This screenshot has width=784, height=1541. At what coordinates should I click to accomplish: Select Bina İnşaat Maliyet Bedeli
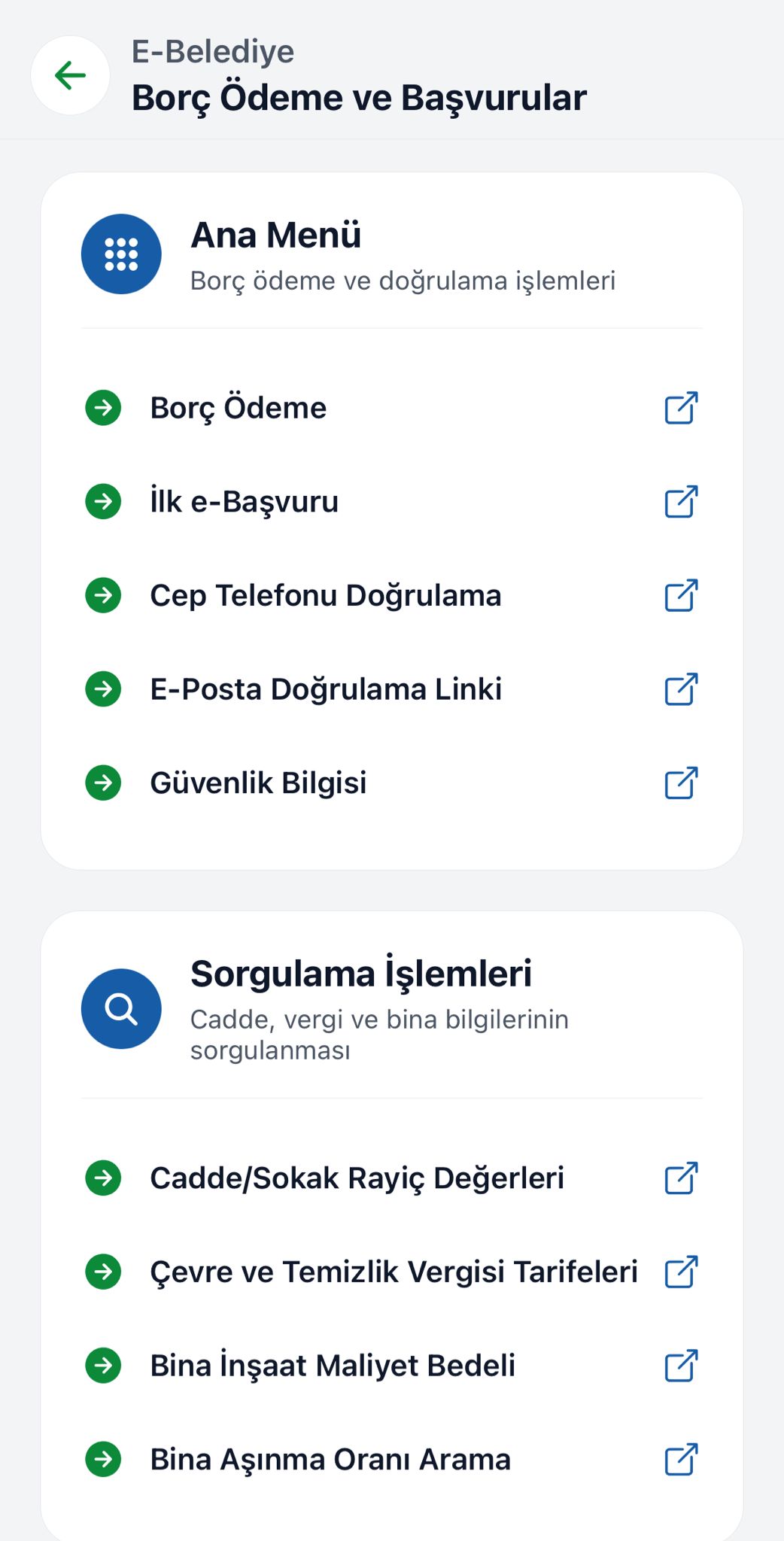pos(333,1366)
